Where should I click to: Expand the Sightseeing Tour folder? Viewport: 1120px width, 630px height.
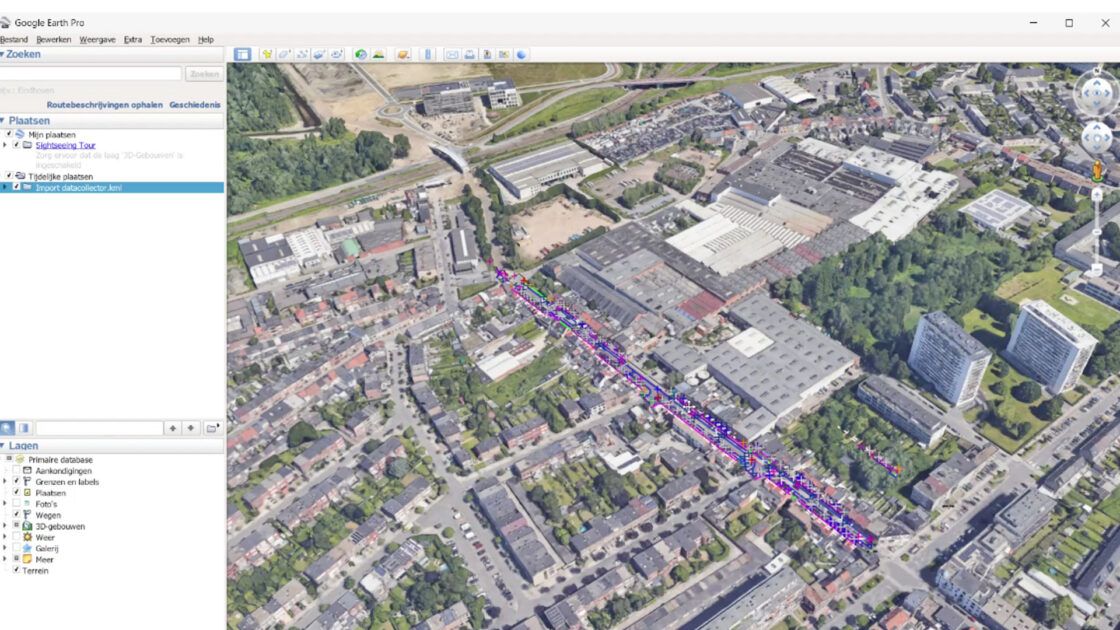point(5,145)
